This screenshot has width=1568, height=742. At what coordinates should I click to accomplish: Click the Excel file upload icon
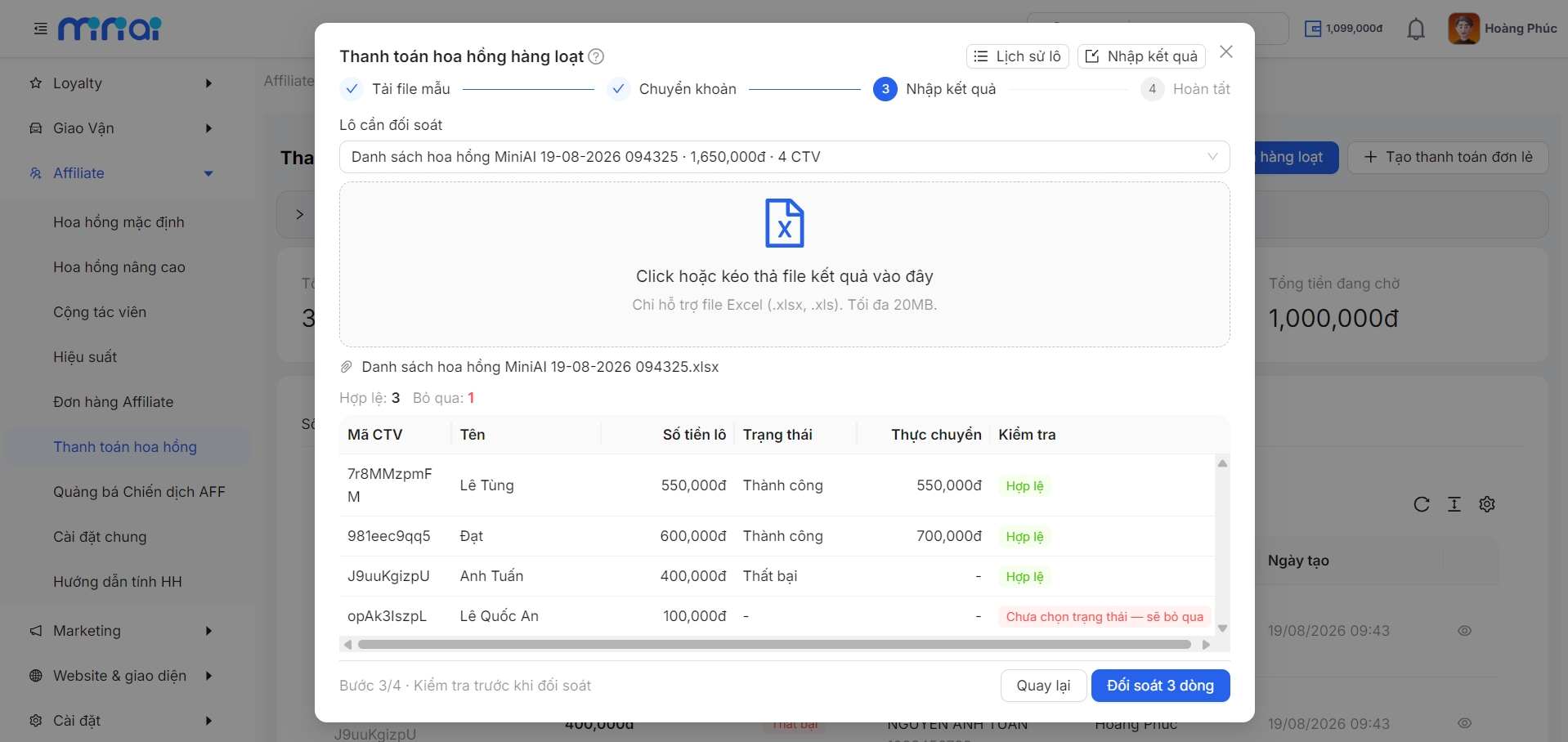tap(785, 223)
